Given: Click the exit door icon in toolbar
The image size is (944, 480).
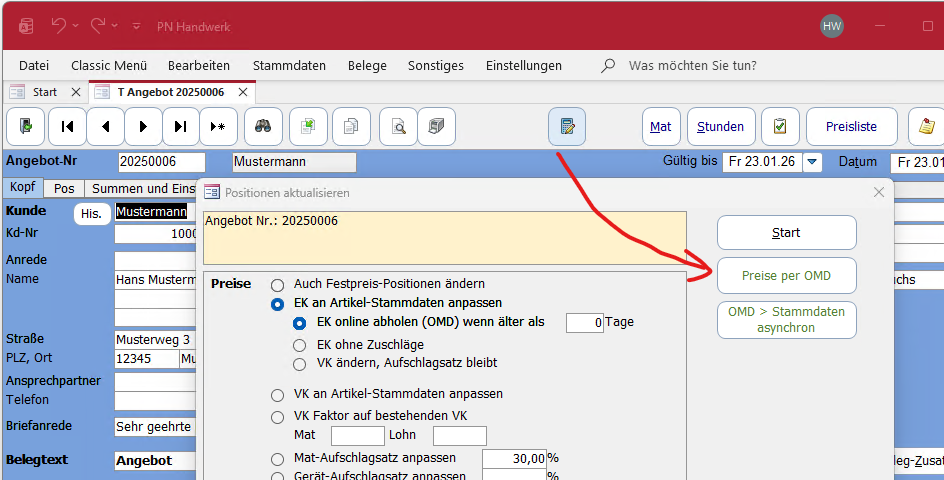Looking at the screenshot, I should [25, 127].
